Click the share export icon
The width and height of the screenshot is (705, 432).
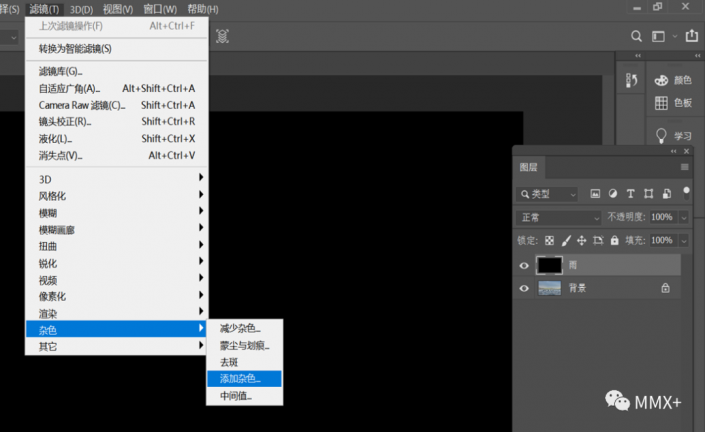click(x=692, y=36)
